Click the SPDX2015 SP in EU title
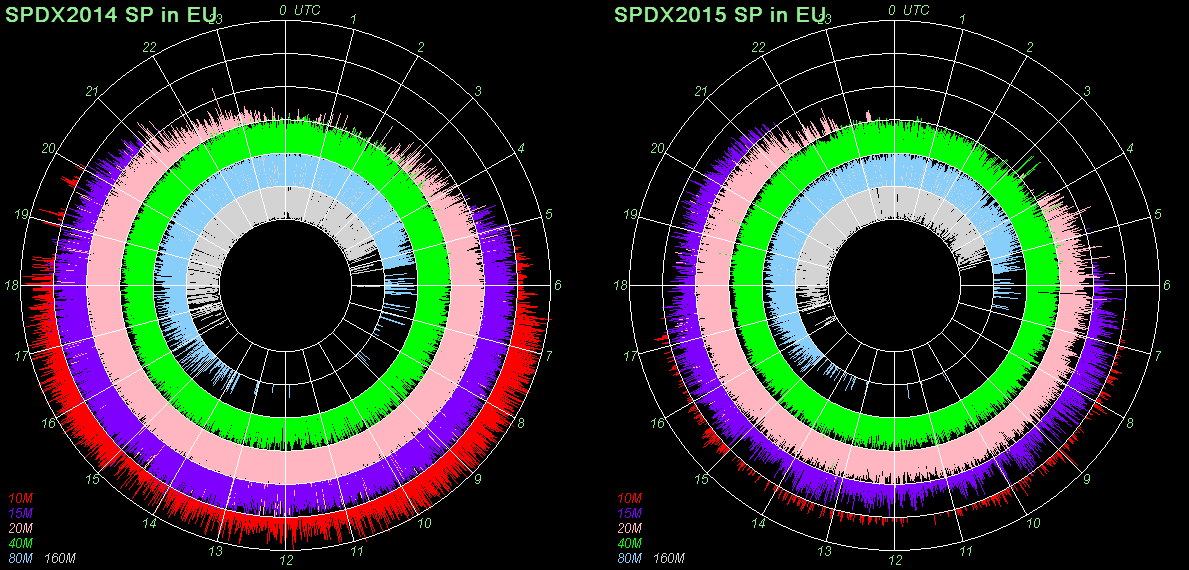The image size is (1189, 570). click(720, 15)
